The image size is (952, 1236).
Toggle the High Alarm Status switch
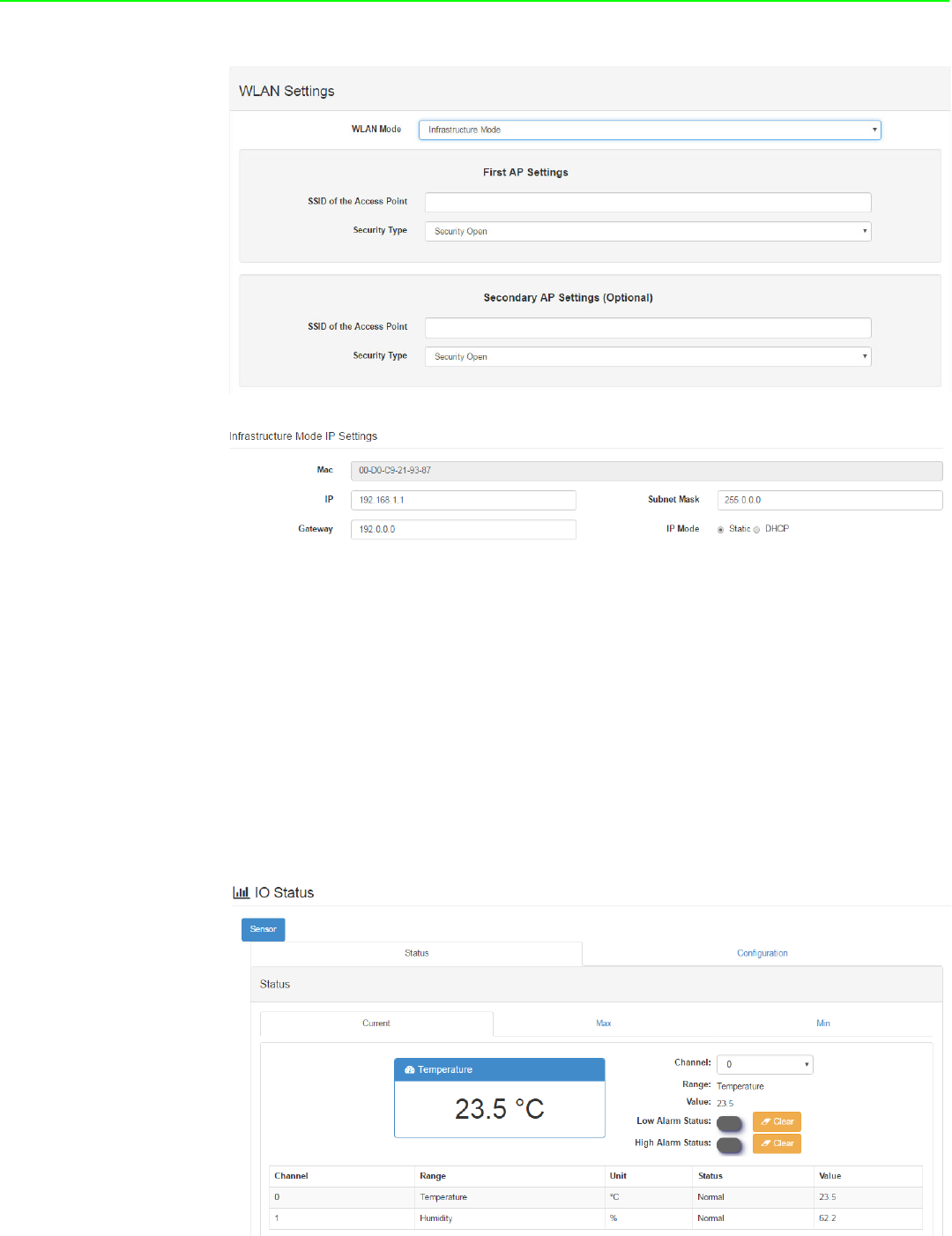pyautogui.click(x=730, y=1145)
